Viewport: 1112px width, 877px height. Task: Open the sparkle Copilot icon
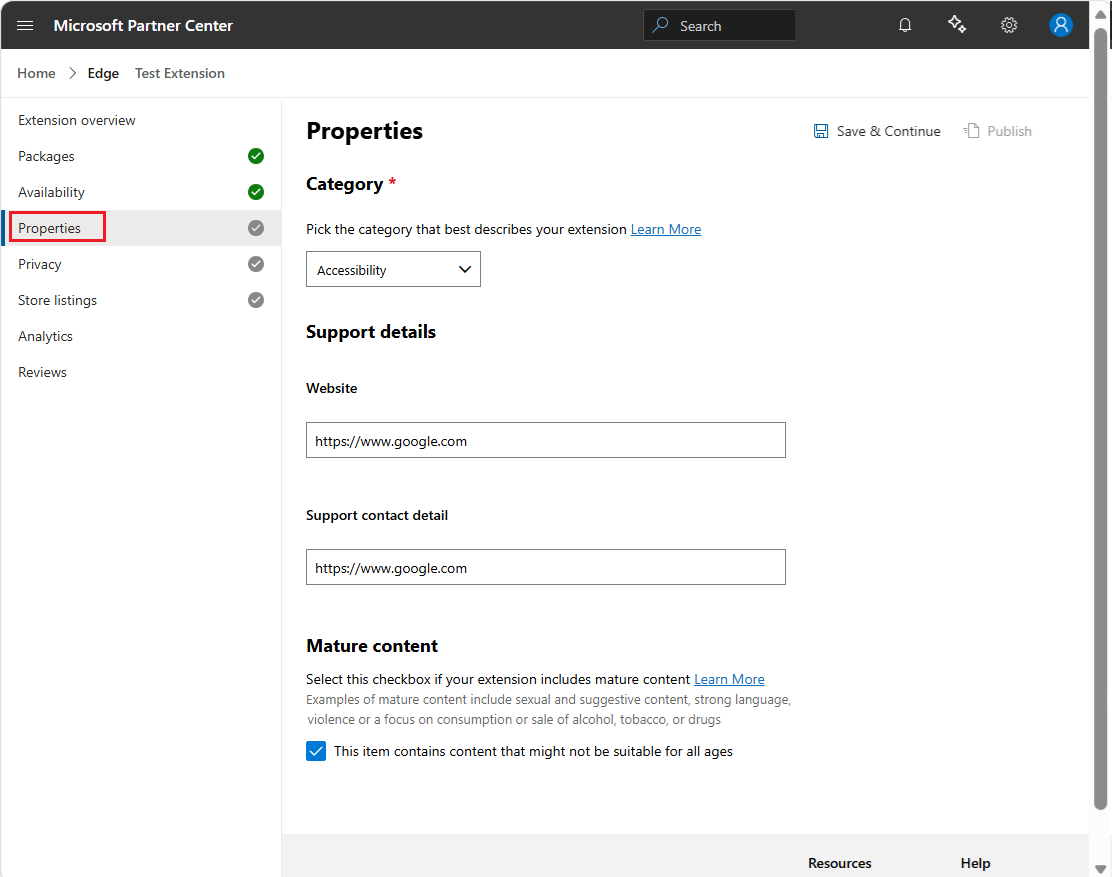coord(957,25)
